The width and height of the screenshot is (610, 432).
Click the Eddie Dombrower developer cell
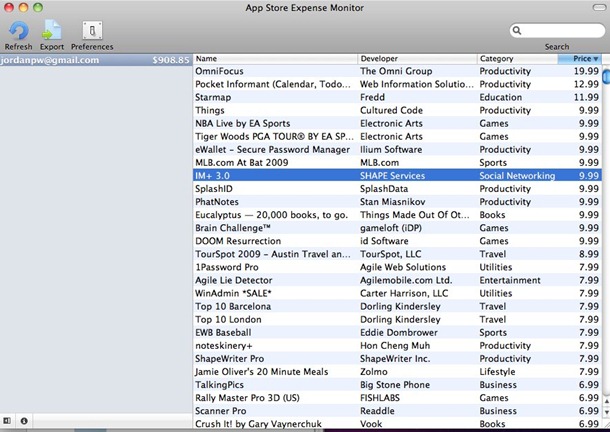coord(399,332)
